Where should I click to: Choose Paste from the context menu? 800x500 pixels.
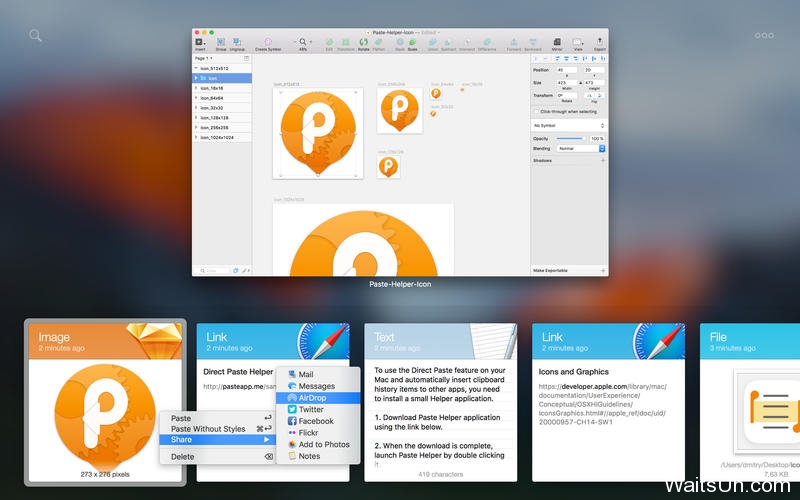tap(217, 418)
